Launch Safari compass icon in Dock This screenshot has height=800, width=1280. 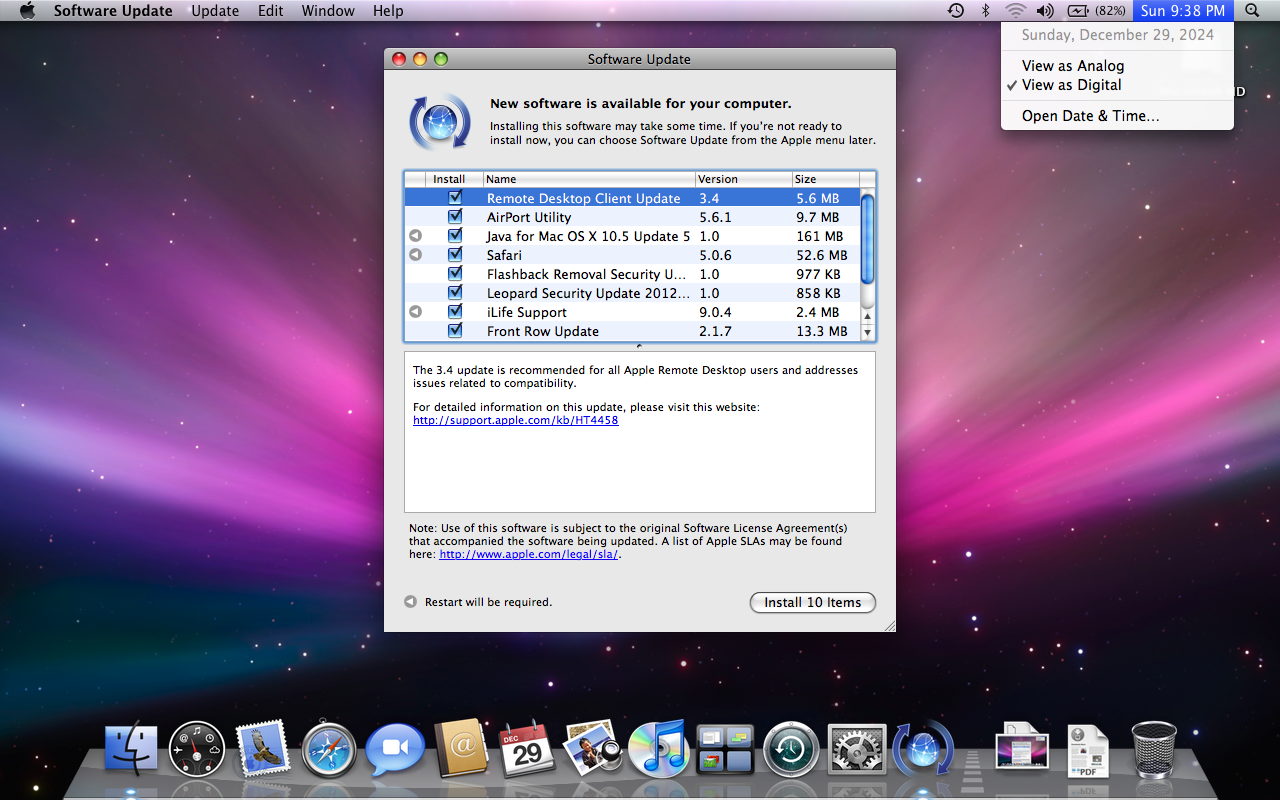point(329,749)
